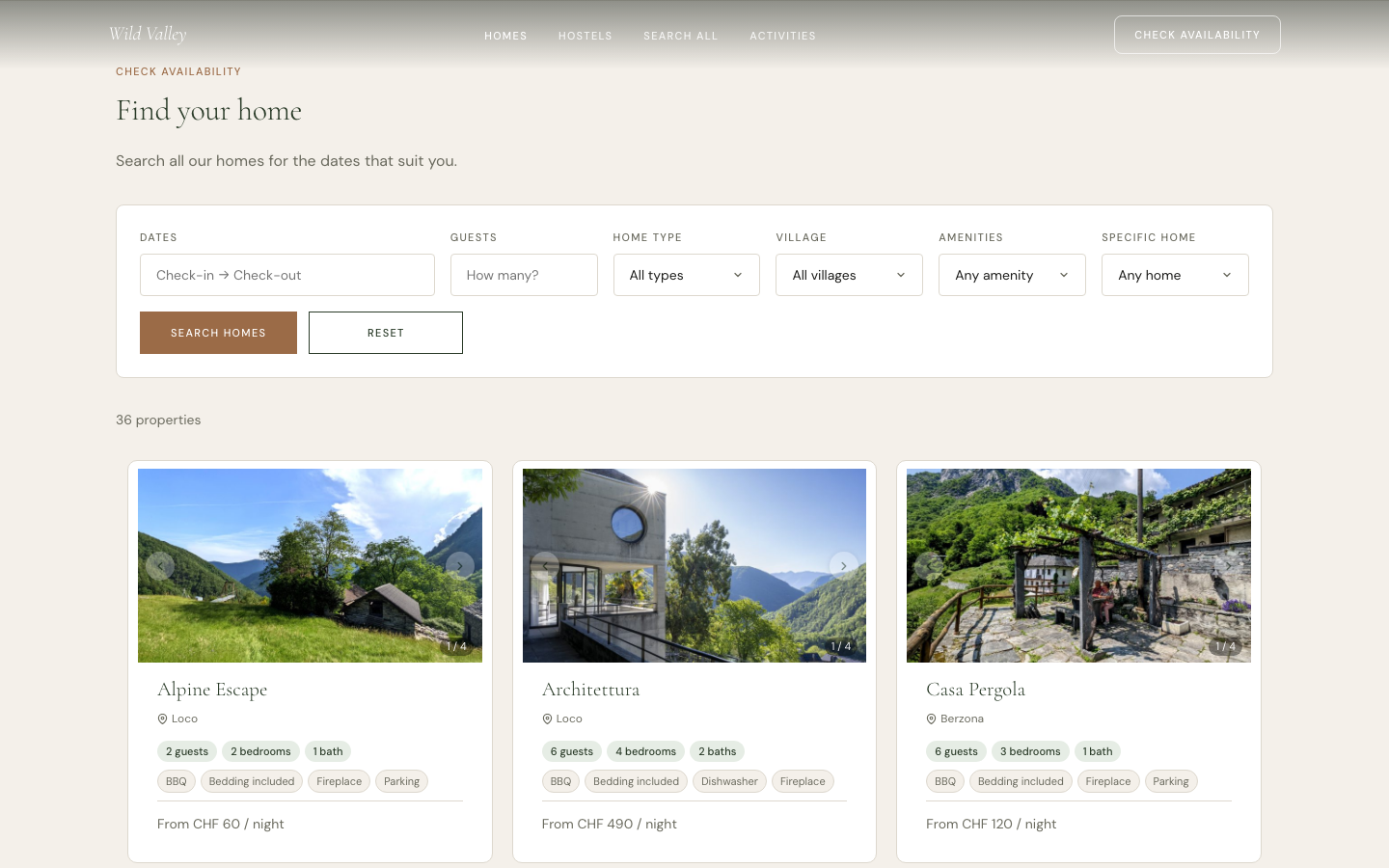Click 'Find your home' heading

(x=208, y=111)
